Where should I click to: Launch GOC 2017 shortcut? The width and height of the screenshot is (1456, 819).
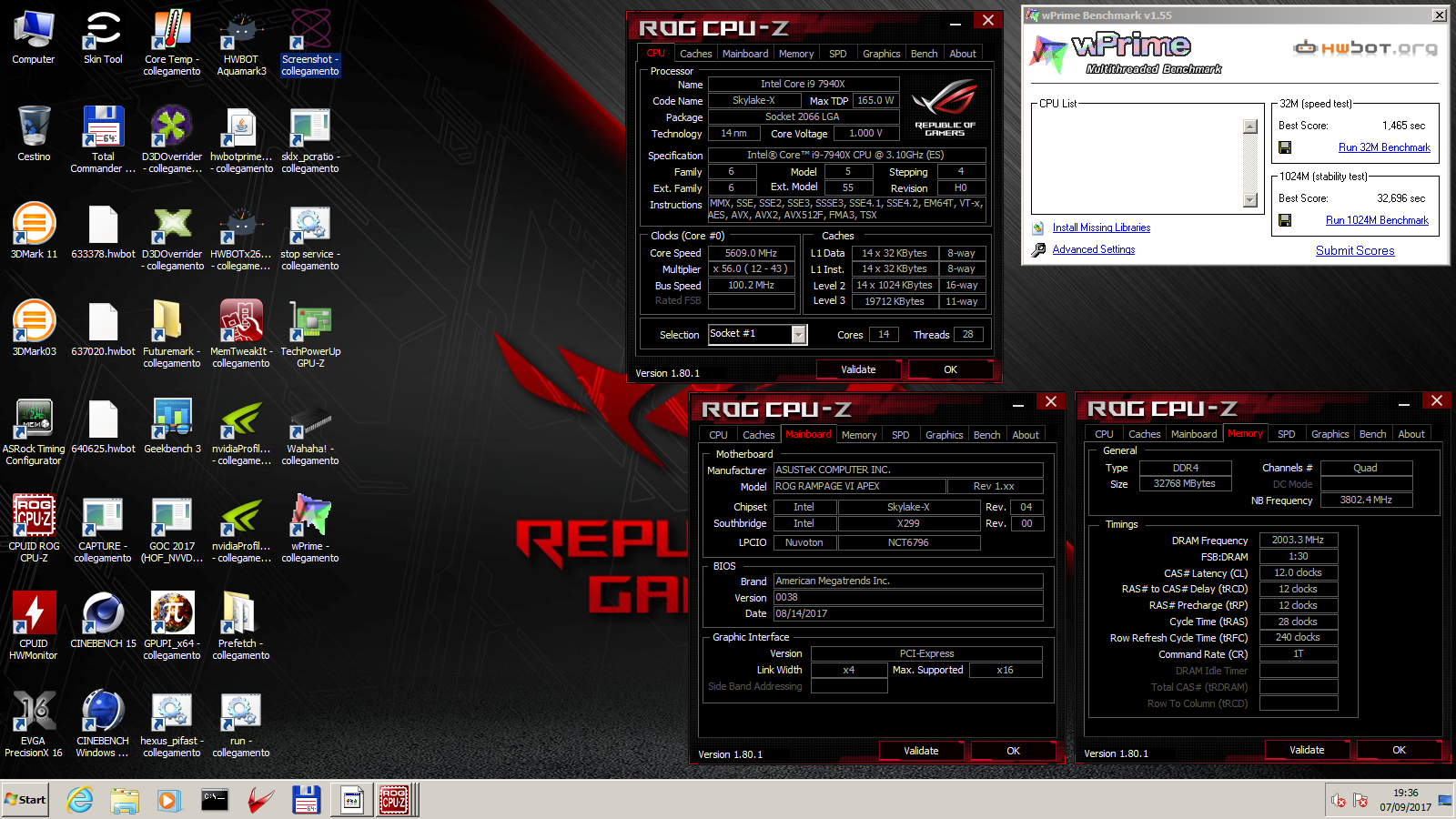click(x=172, y=529)
